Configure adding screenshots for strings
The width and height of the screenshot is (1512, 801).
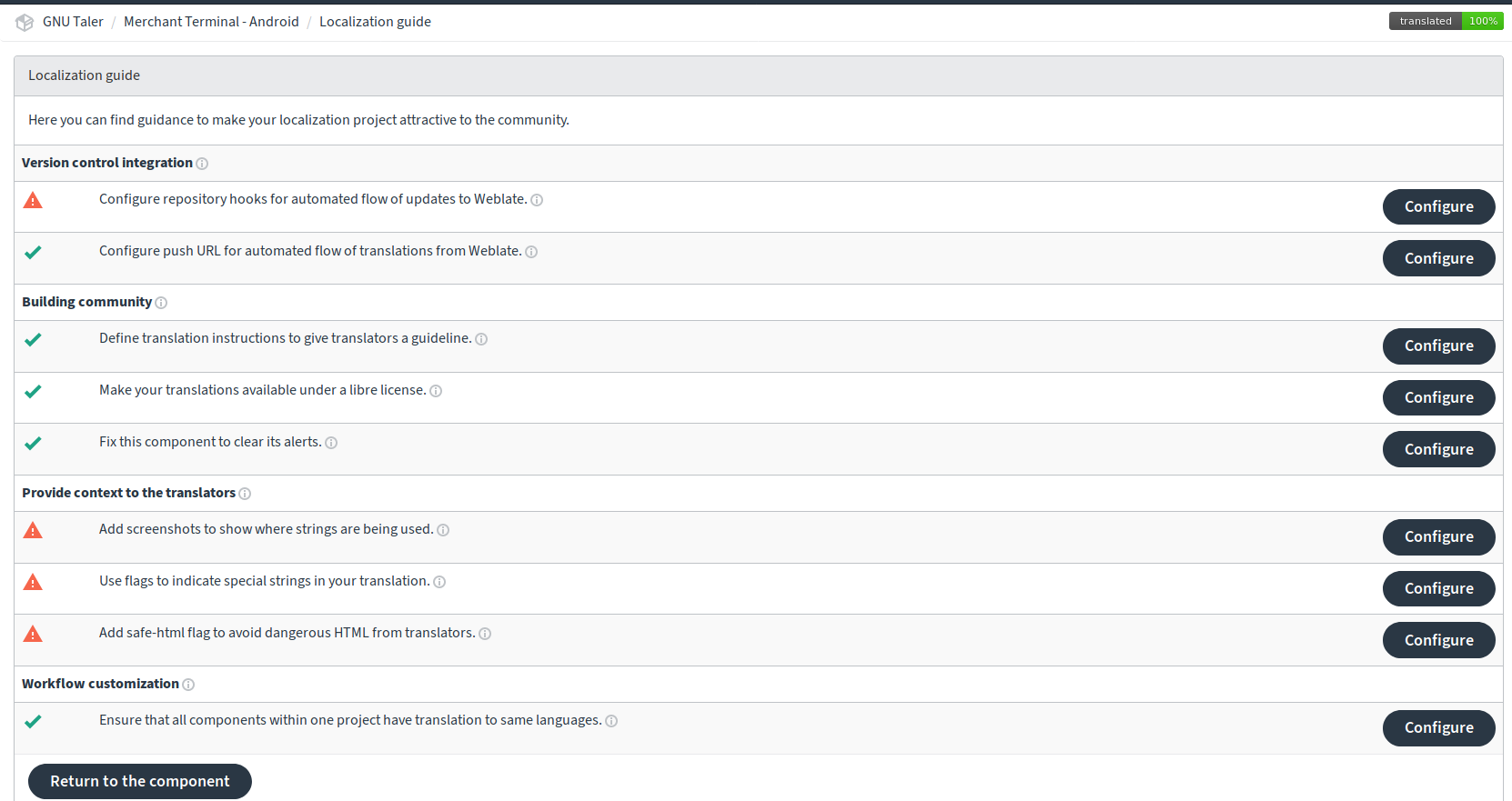click(x=1438, y=536)
